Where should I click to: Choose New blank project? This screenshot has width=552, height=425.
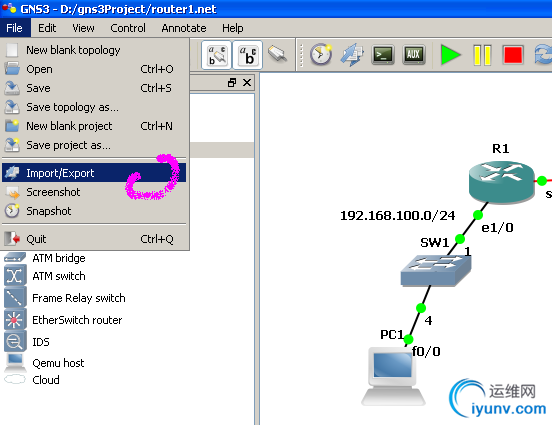click(x=94, y=126)
